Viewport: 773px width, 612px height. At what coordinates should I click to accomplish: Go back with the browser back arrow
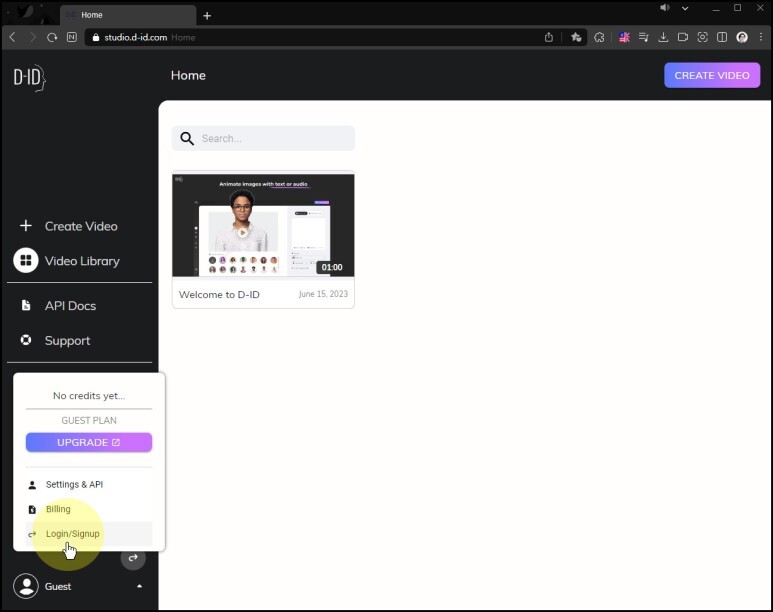click(x=13, y=37)
